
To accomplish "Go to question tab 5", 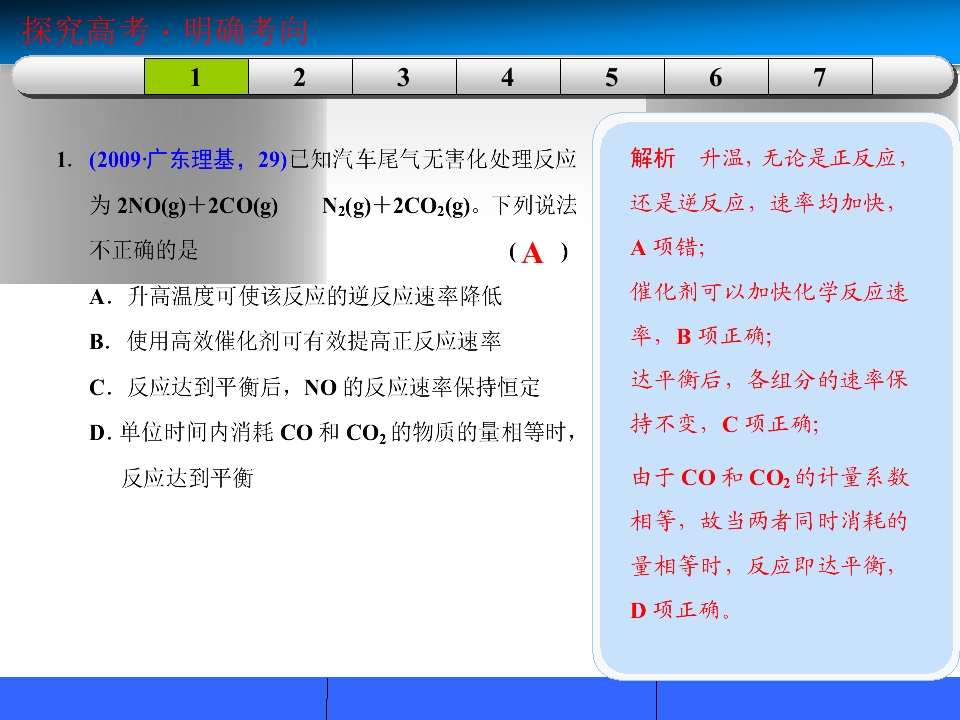I will [612, 77].
